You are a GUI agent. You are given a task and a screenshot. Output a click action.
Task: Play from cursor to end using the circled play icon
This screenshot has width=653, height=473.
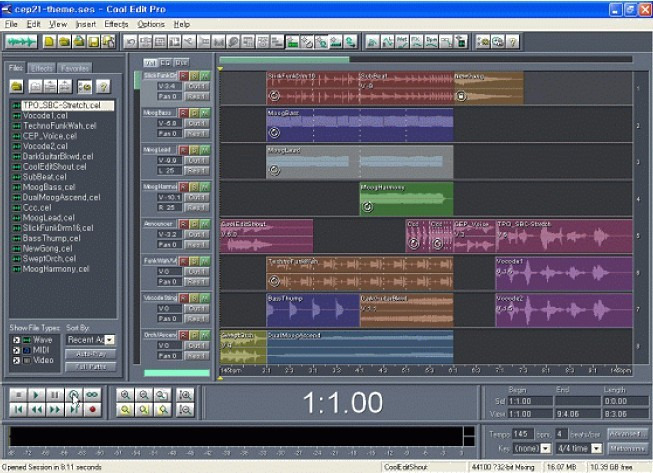click(x=73, y=395)
